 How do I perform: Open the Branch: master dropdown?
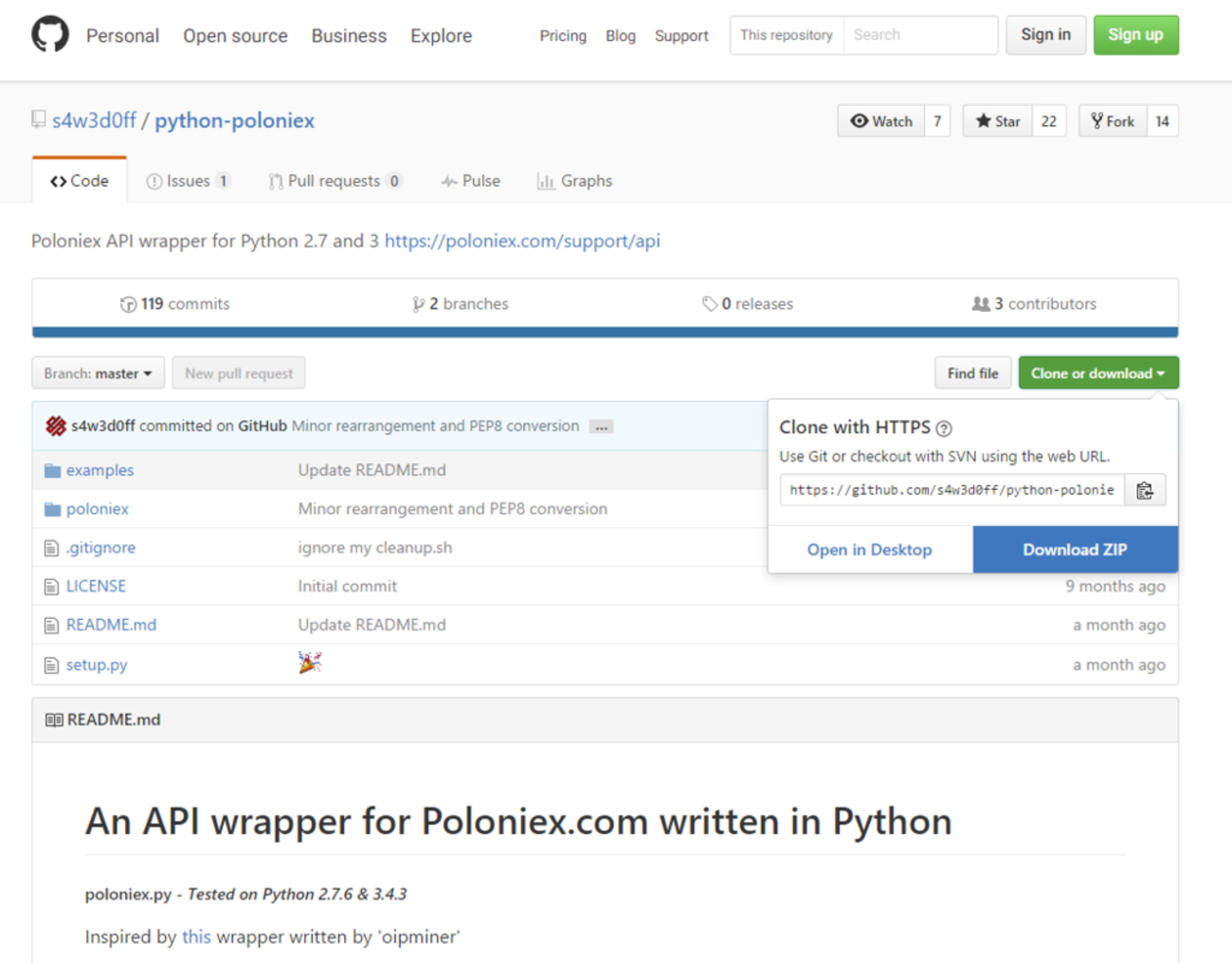(97, 372)
